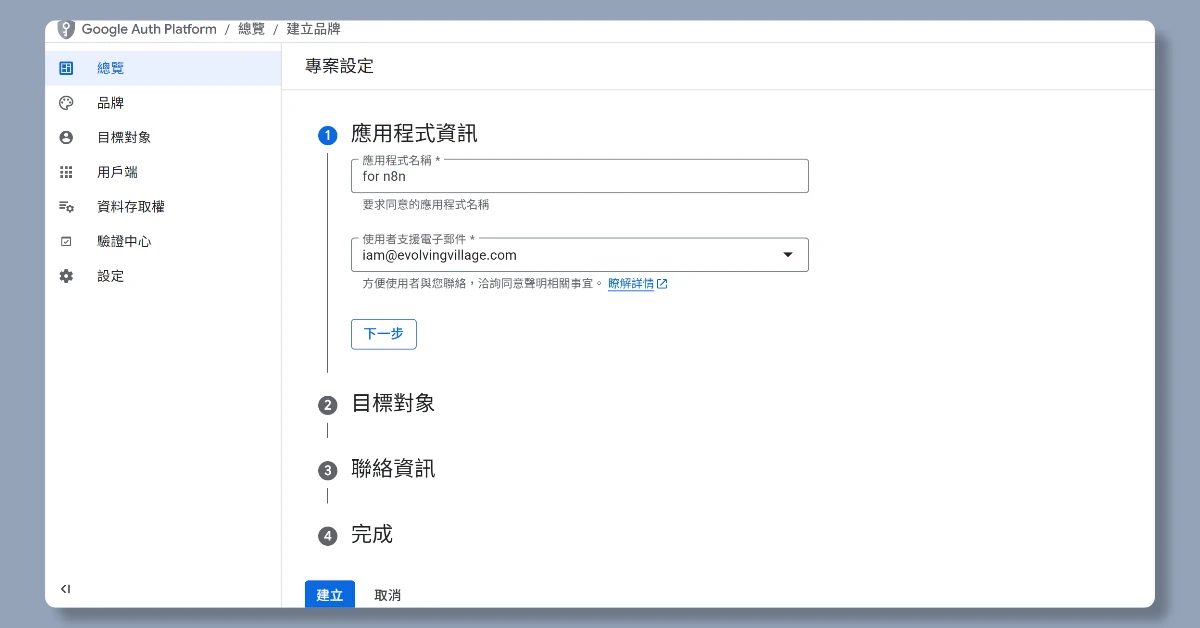Viewport: 1200px width, 628px height.
Task: Click the 總覽 dashboard icon in sidebar
Action: [66, 68]
